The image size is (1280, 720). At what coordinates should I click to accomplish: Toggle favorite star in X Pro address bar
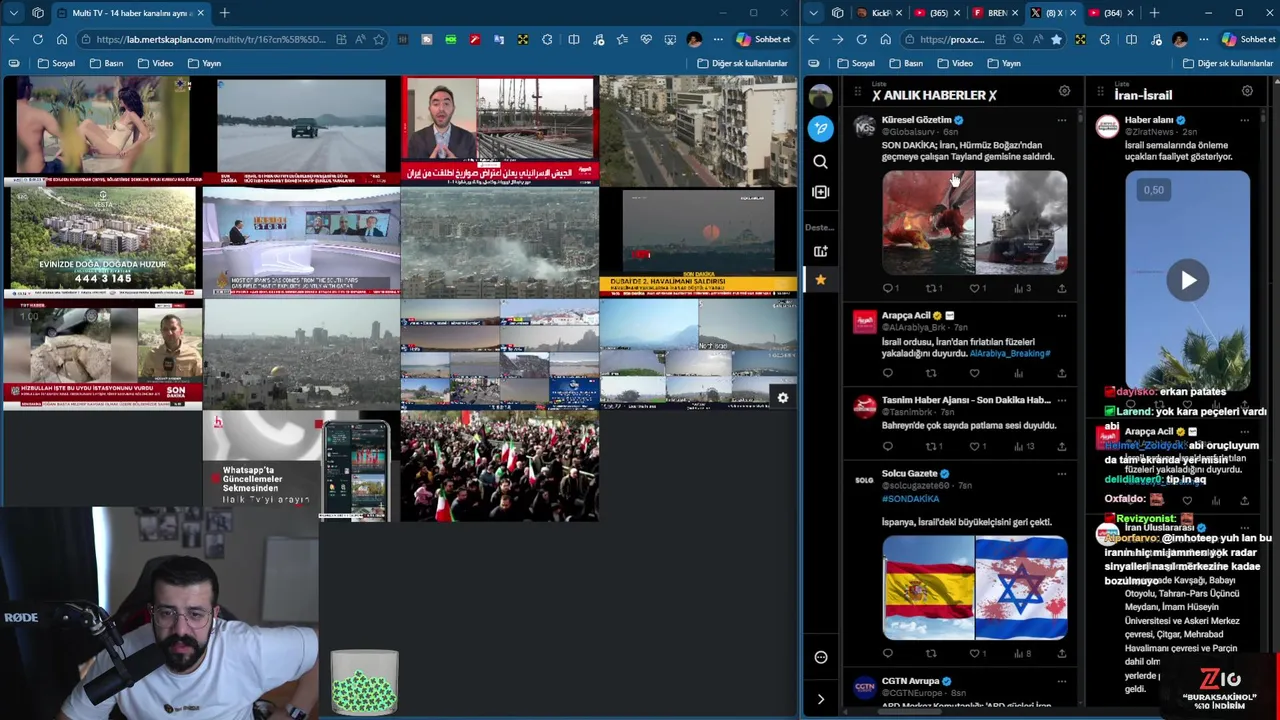pyautogui.click(x=1056, y=39)
